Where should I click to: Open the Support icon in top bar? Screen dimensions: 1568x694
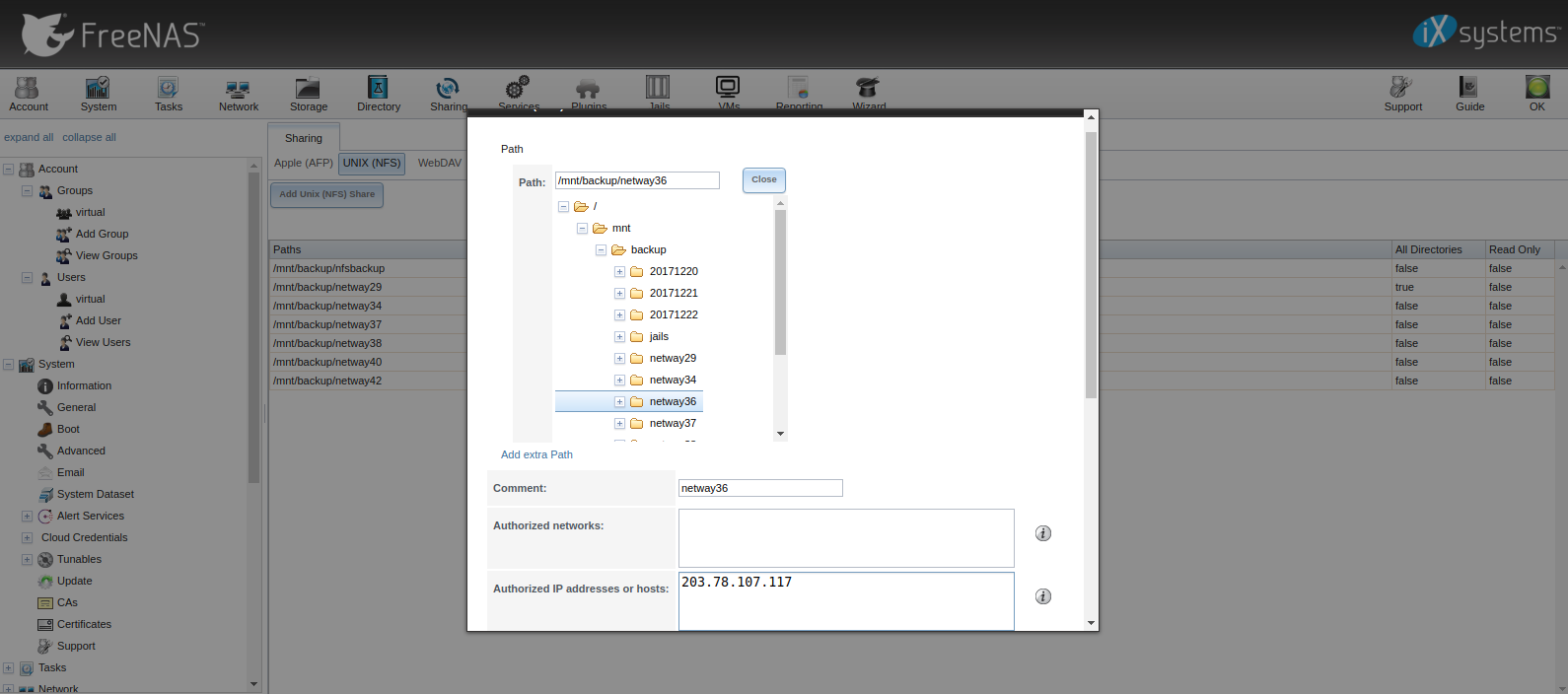[x=1402, y=94]
